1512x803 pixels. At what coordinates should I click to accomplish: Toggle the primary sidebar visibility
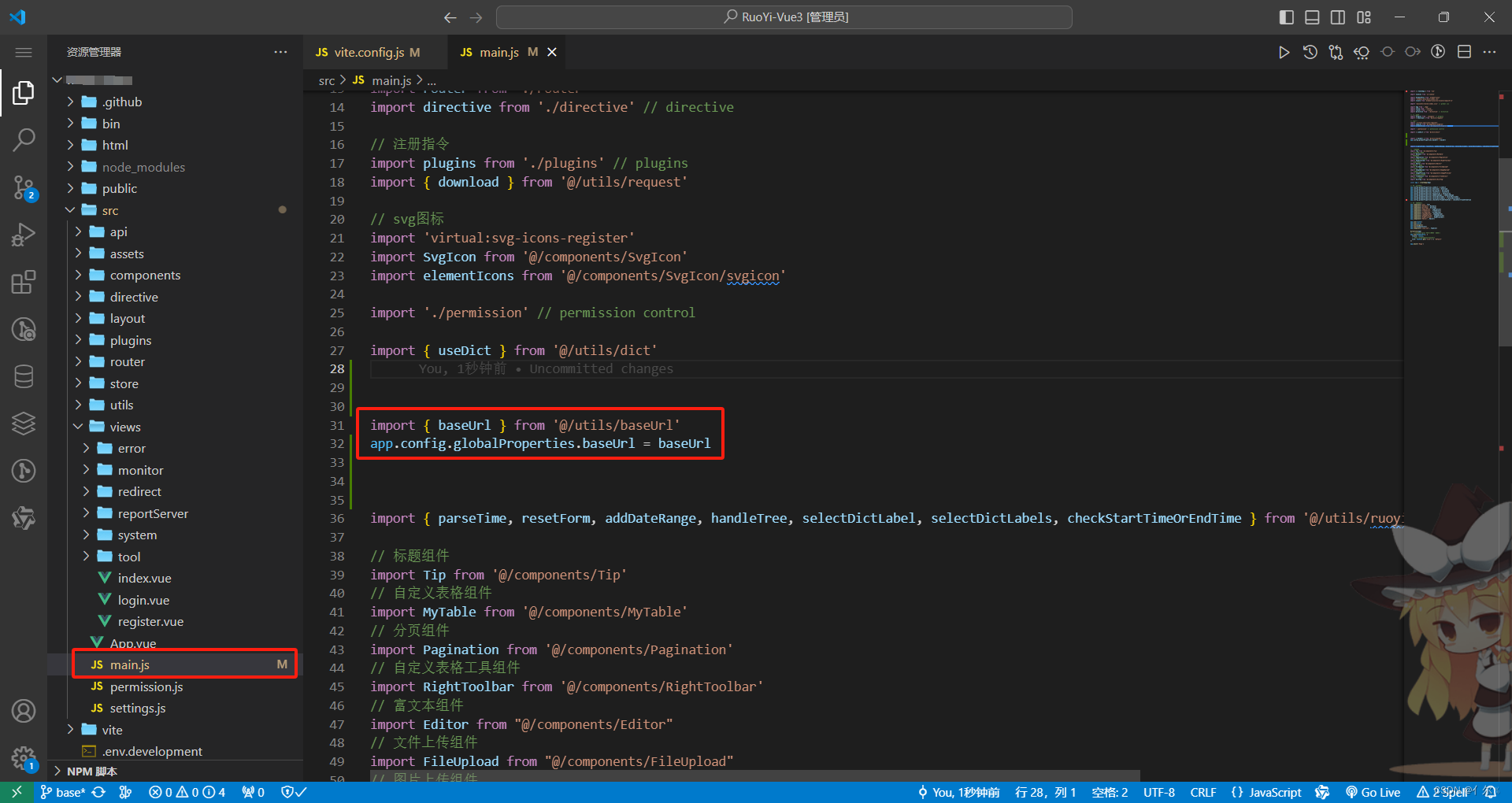[x=1286, y=17]
